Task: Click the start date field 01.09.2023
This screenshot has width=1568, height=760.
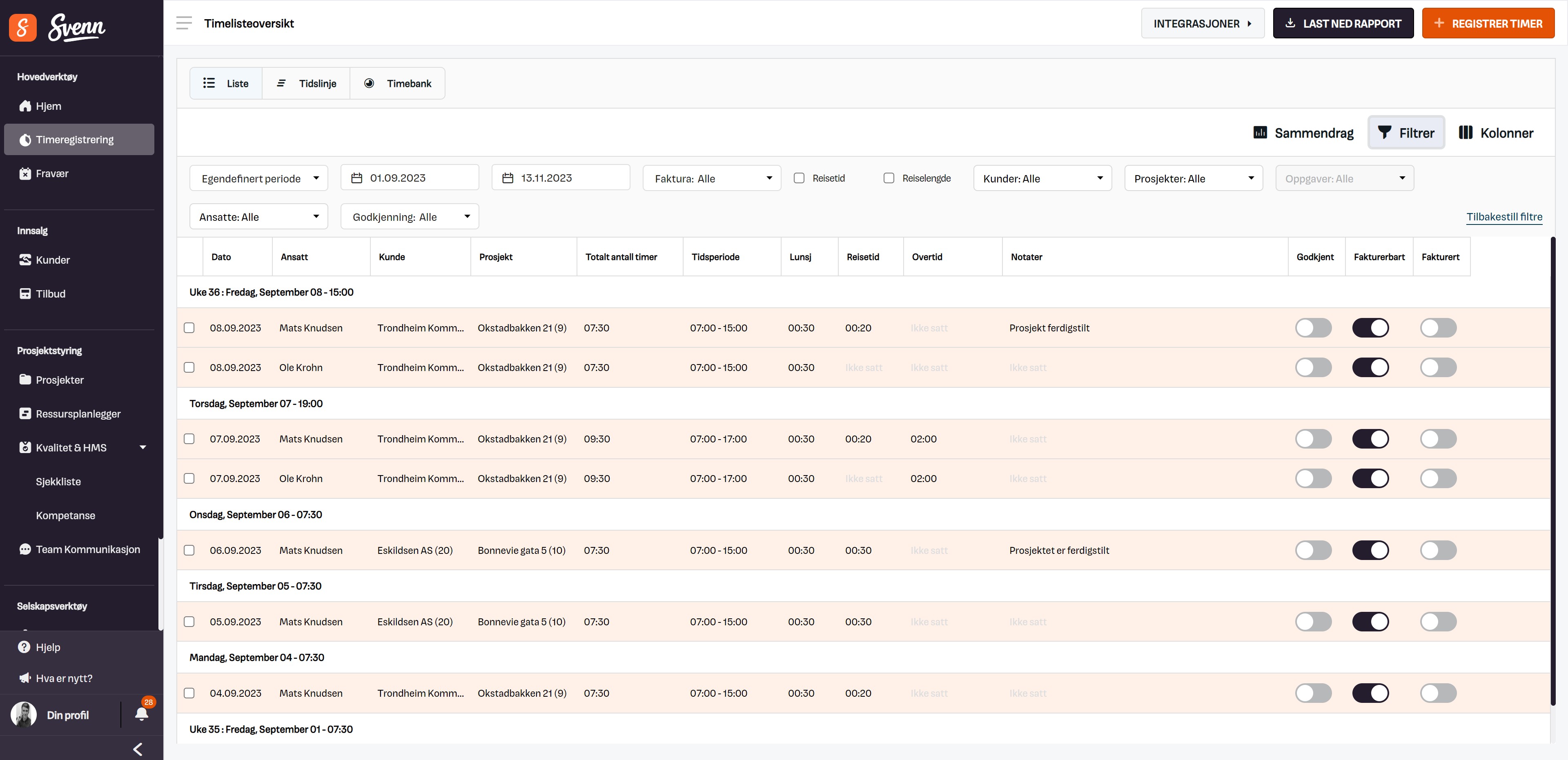Action: 410,178
